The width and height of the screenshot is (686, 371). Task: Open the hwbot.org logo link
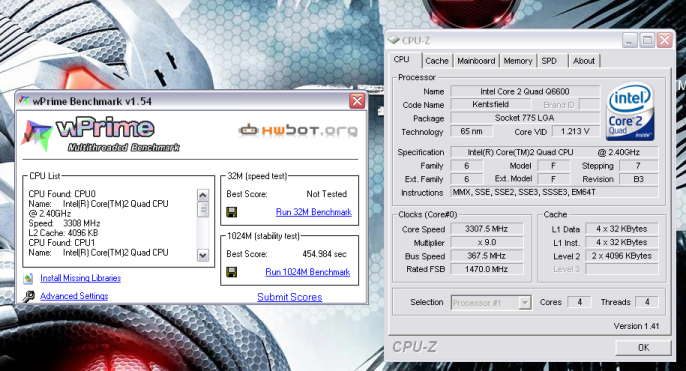point(298,130)
